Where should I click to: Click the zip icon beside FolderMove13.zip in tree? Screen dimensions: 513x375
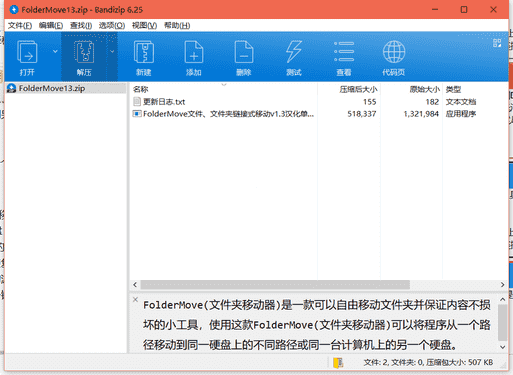click(x=11, y=88)
